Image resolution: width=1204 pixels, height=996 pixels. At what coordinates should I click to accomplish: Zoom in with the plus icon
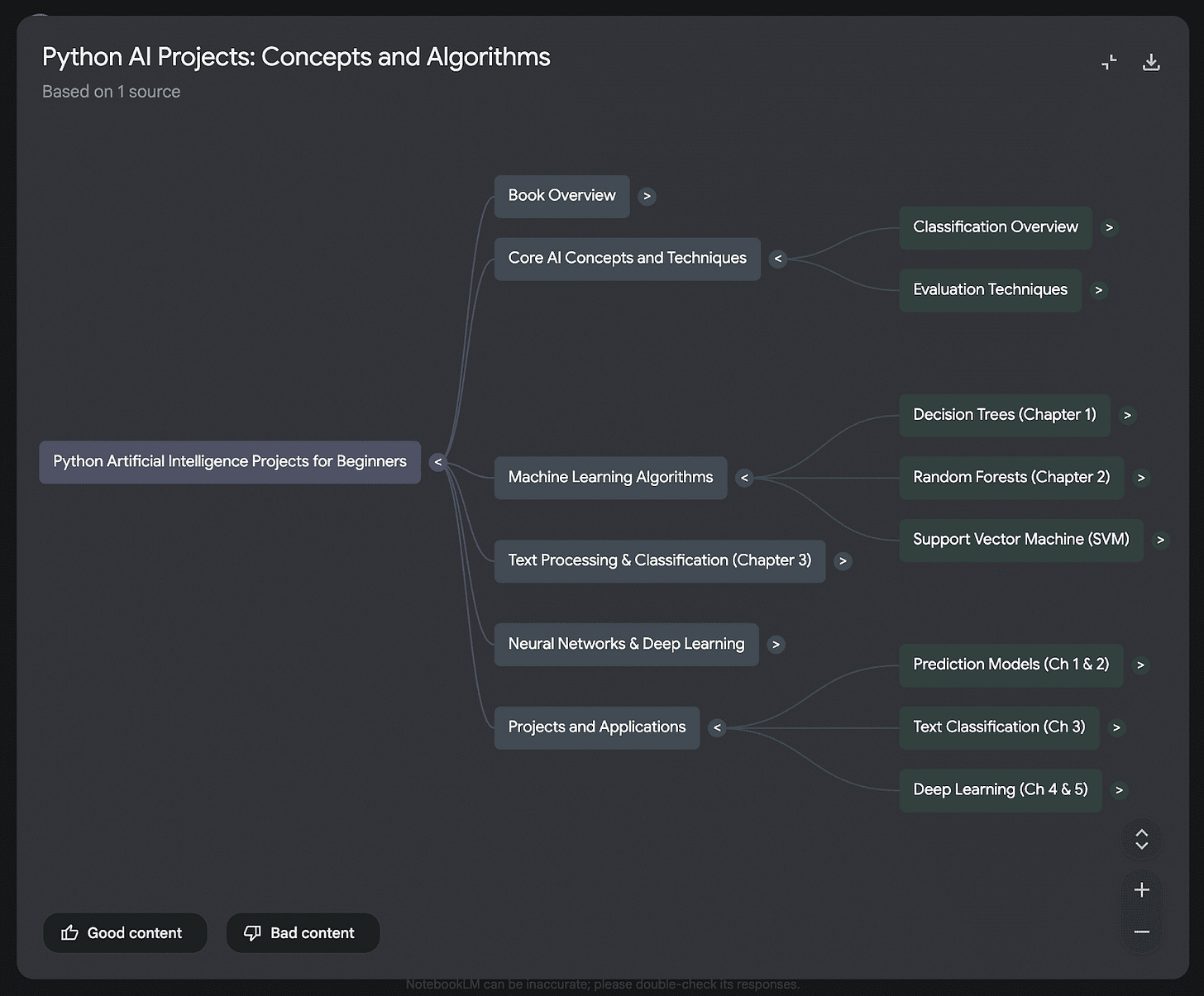[1142, 890]
